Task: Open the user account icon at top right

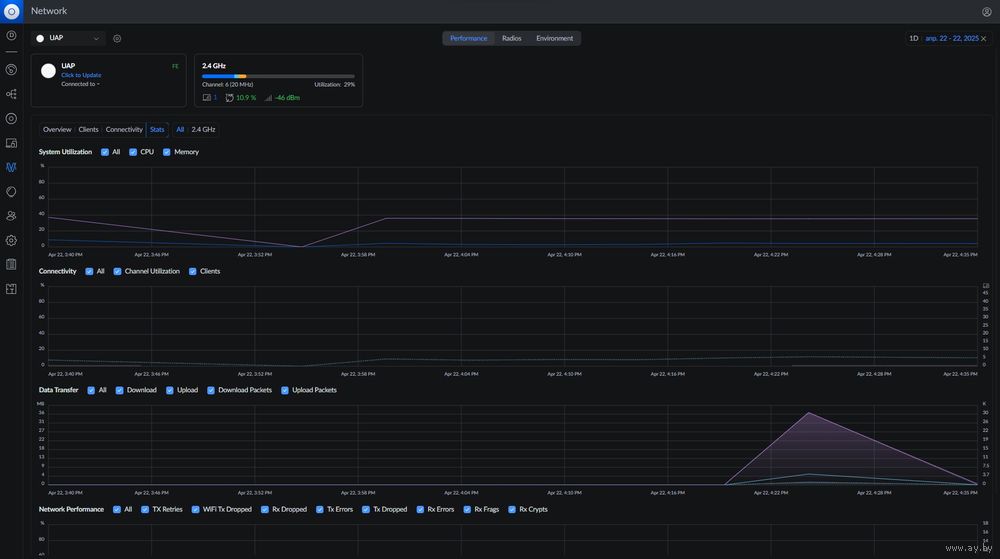Action: pyautogui.click(x=986, y=11)
